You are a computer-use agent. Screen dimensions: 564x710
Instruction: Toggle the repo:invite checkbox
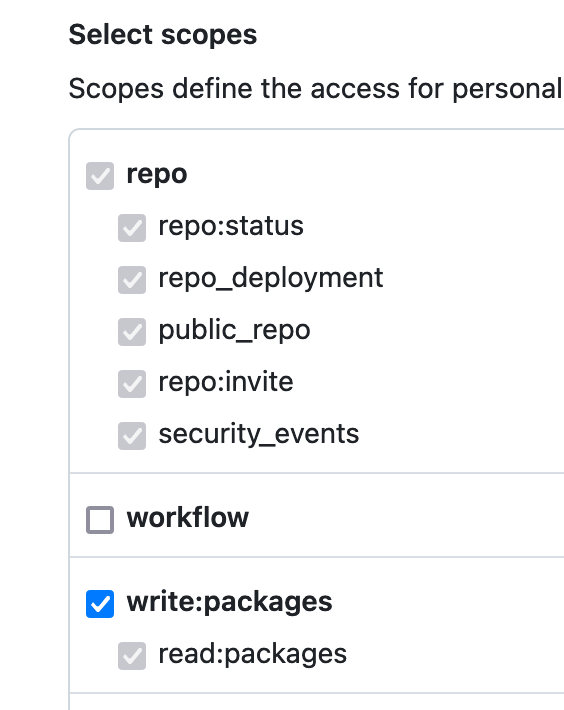point(132,384)
